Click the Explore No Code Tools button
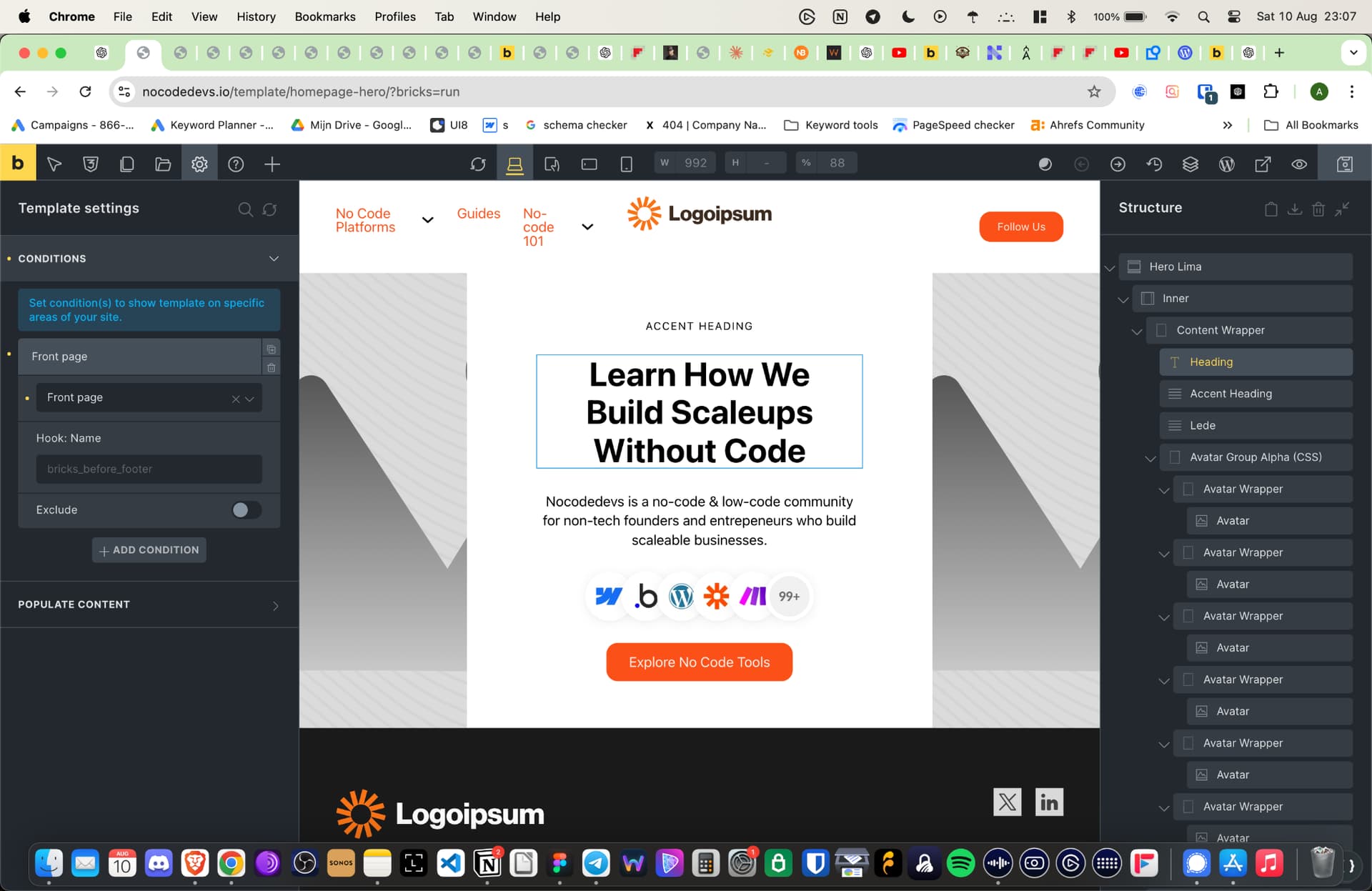Screen dimensions: 1372x891 point(699,662)
